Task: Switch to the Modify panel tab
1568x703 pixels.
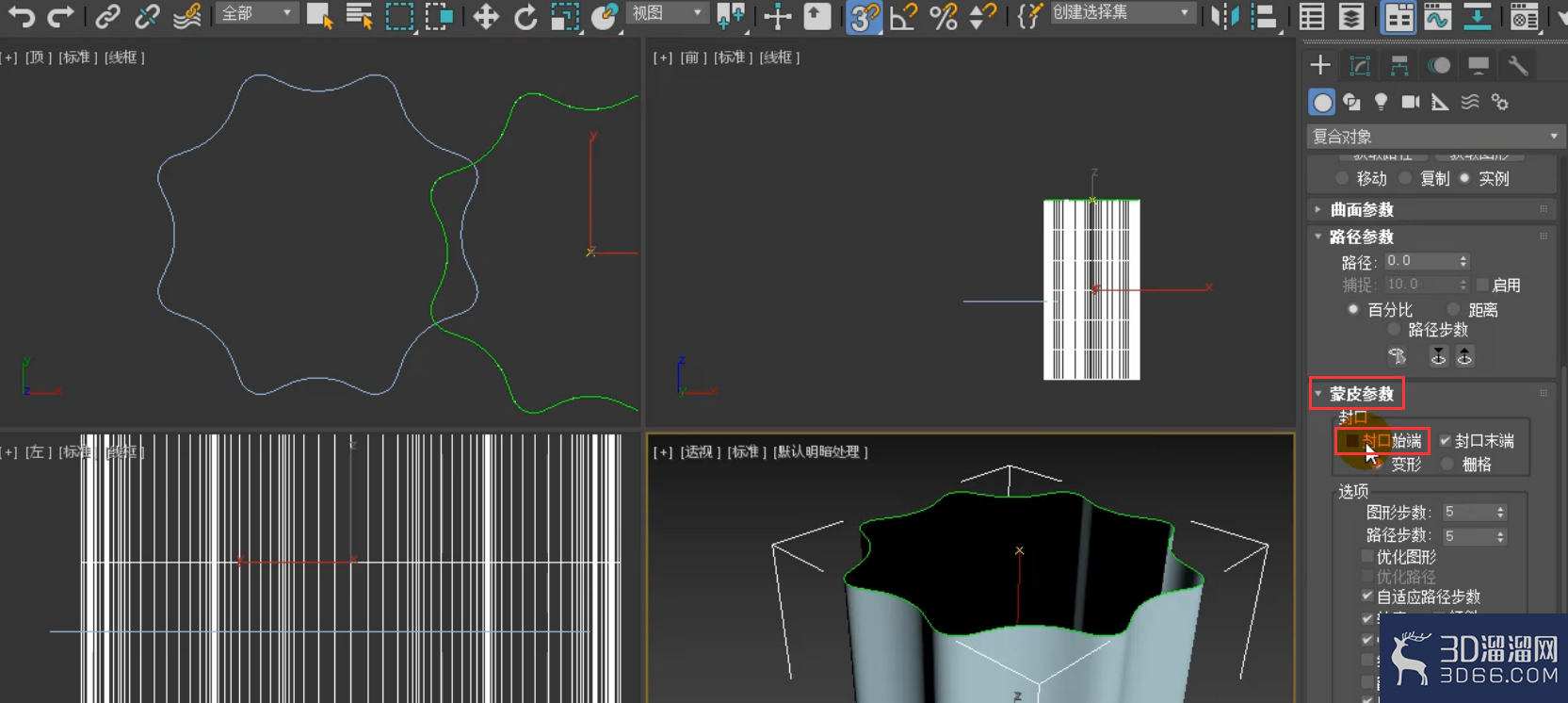Action: (1360, 65)
